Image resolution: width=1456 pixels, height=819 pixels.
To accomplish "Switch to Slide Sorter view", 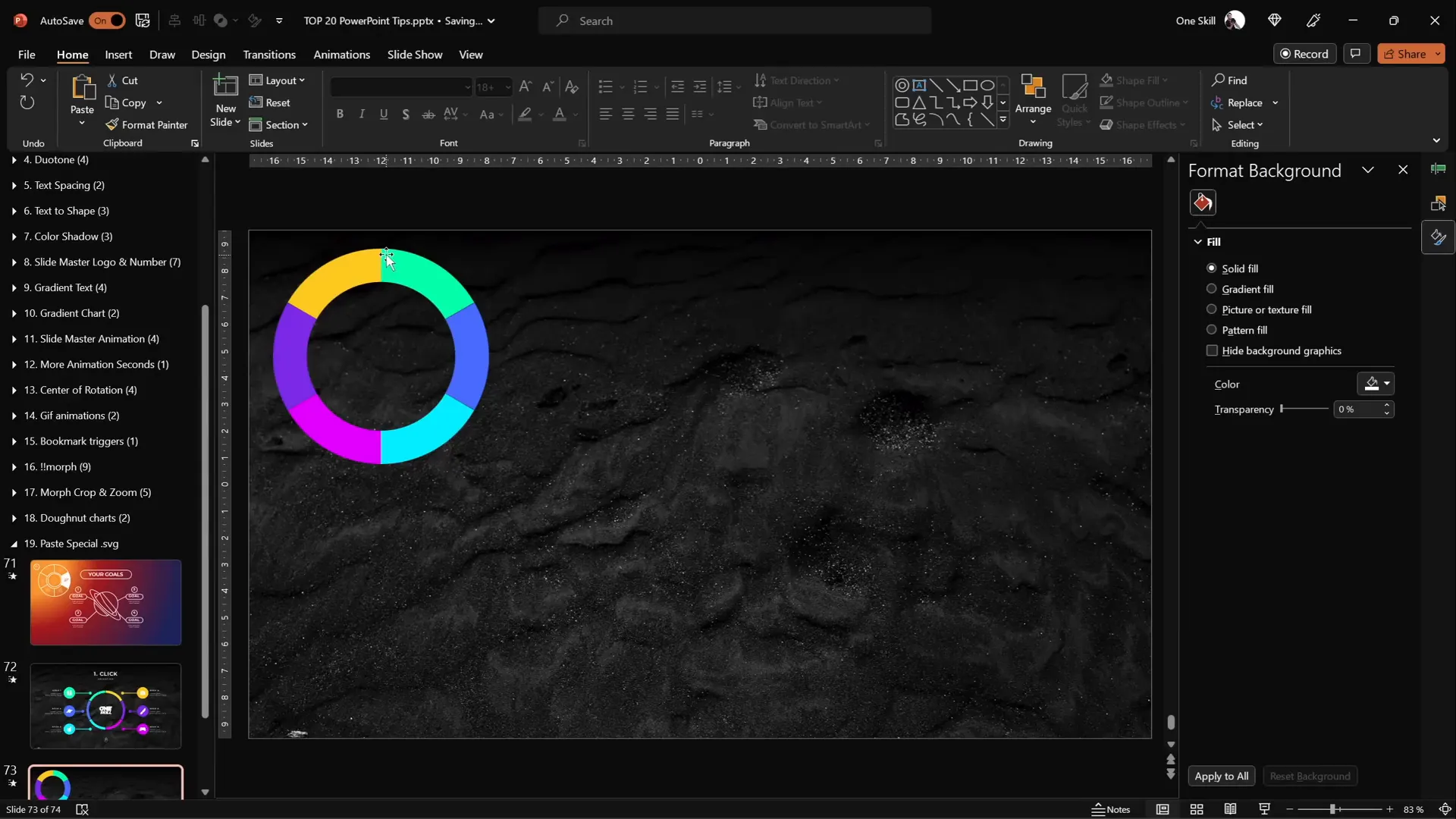I will 1197,809.
